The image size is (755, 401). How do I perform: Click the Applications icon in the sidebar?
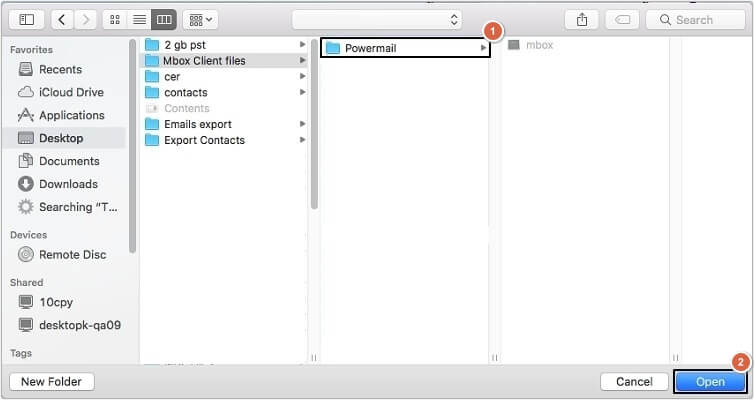[26, 115]
